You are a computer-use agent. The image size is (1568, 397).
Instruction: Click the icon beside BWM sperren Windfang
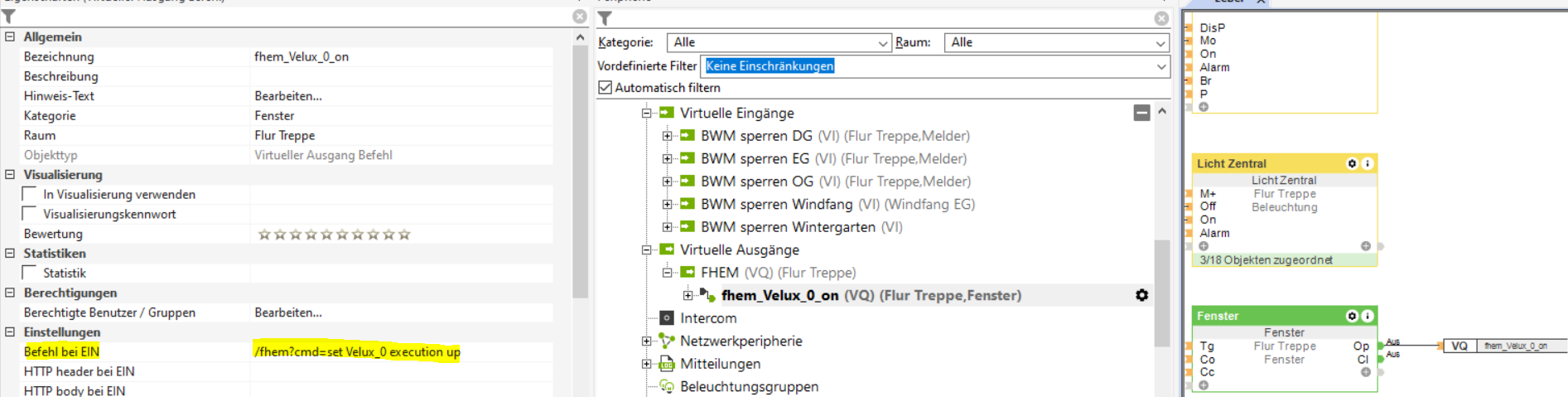tap(687, 203)
